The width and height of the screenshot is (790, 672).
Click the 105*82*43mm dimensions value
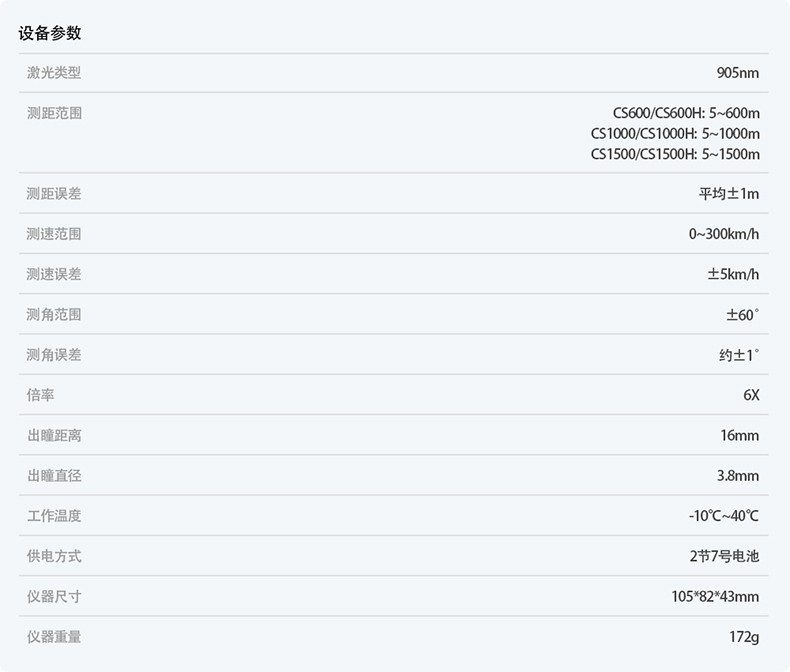(715, 597)
